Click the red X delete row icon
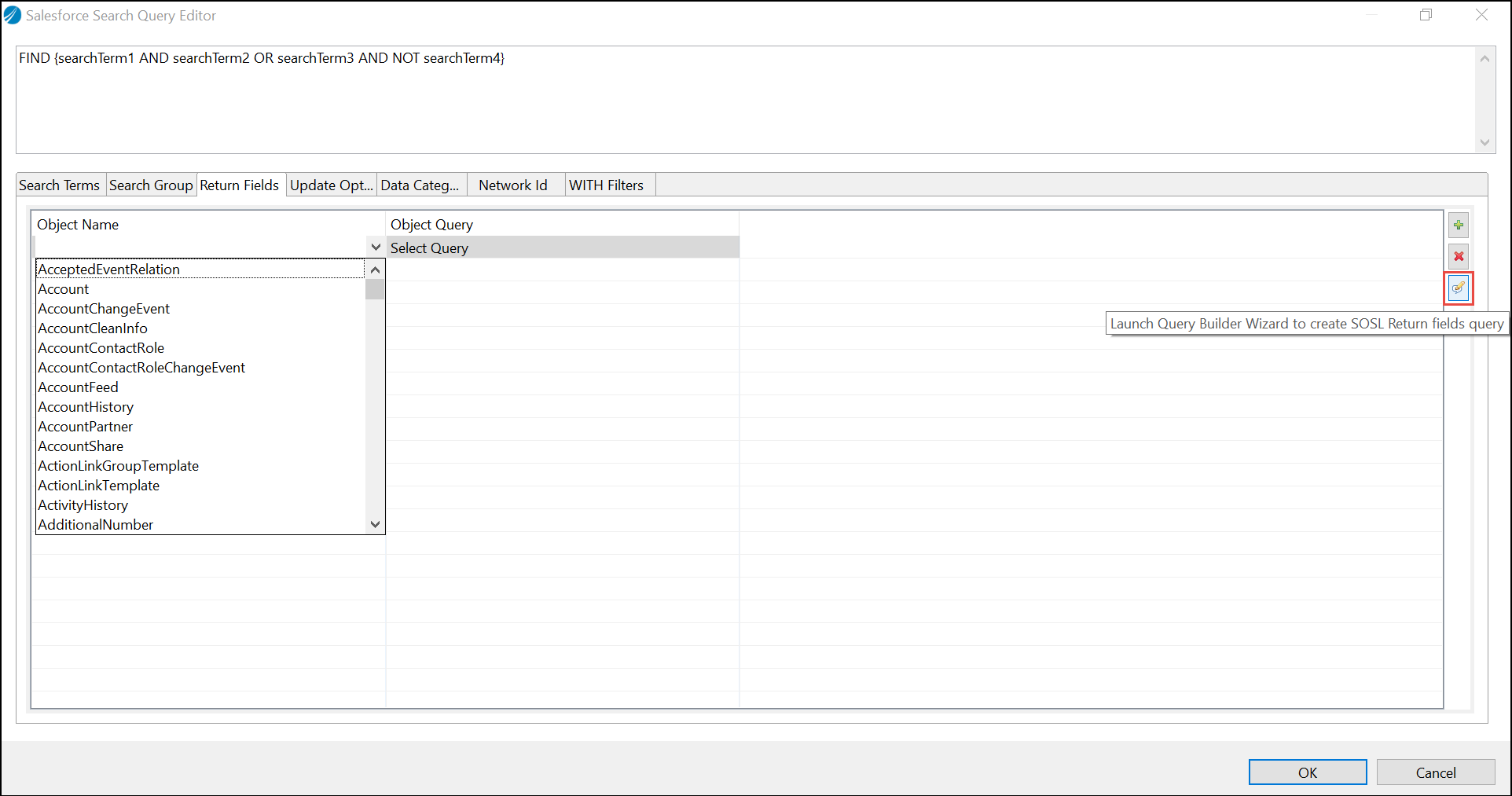Viewport: 1512px width, 796px height. (x=1459, y=256)
